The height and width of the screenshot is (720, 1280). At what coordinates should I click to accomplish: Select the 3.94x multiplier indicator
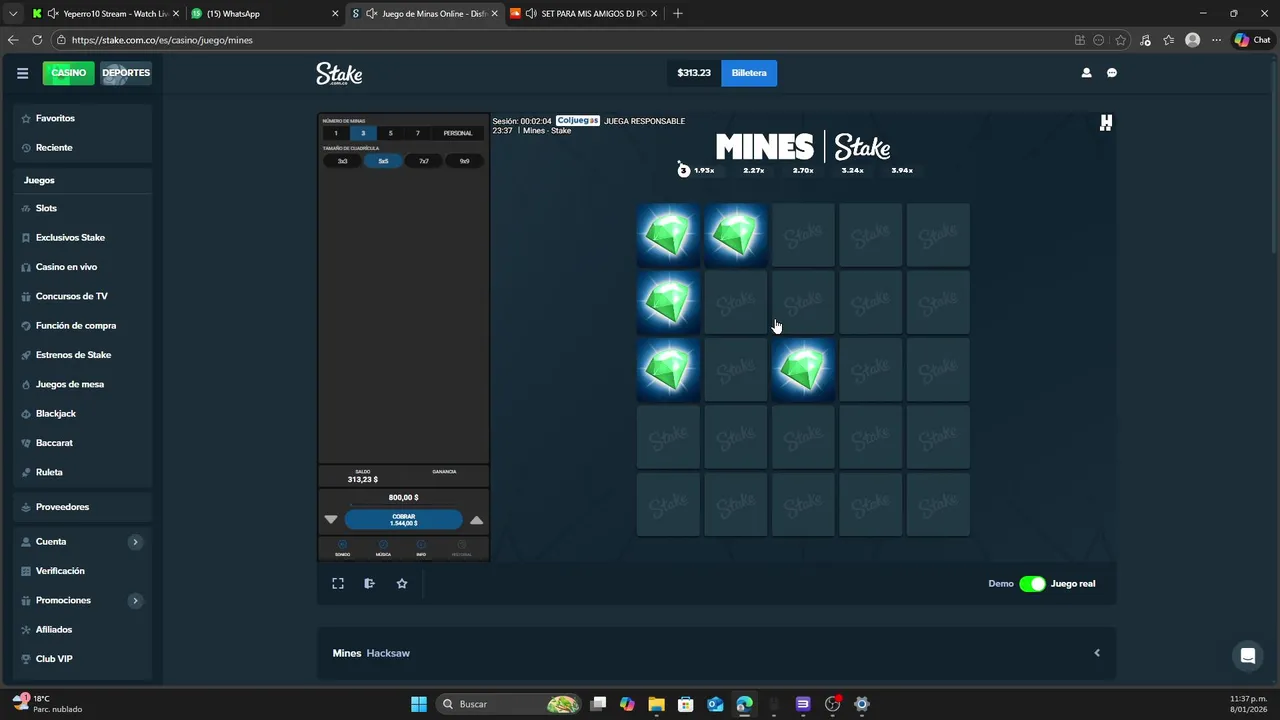[x=902, y=171]
